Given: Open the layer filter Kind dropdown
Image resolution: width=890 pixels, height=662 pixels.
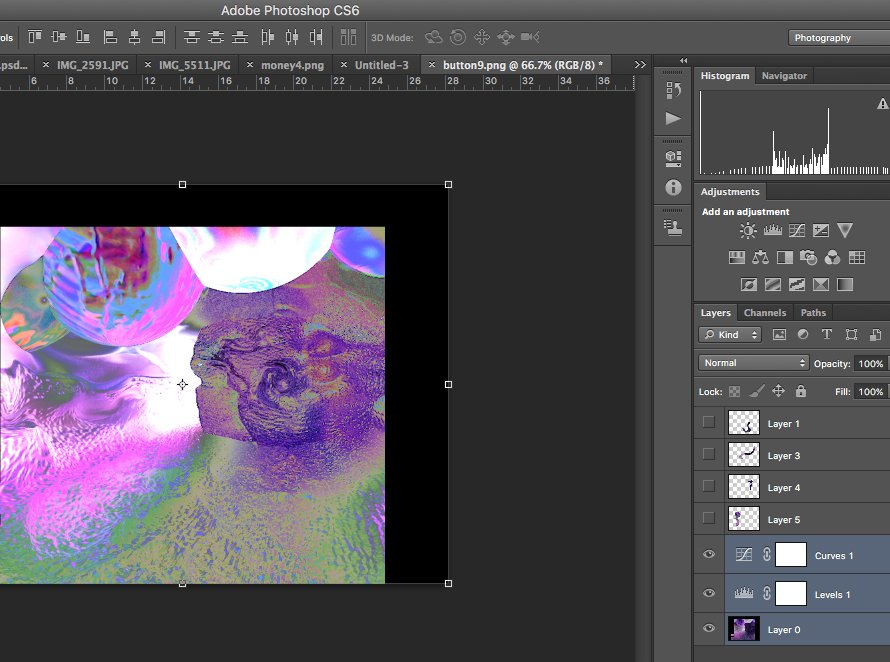Looking at the screenshot, I should coord(729,334).
